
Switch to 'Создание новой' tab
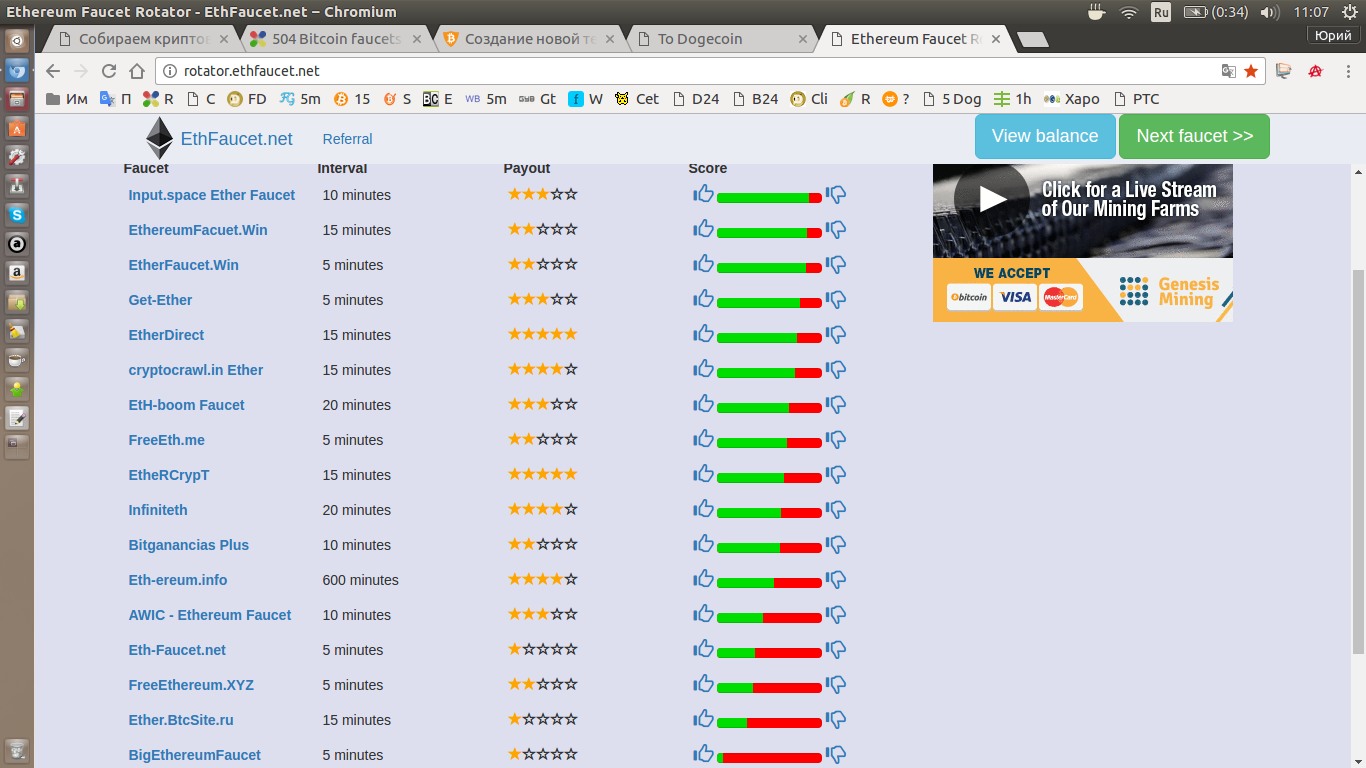529,39
